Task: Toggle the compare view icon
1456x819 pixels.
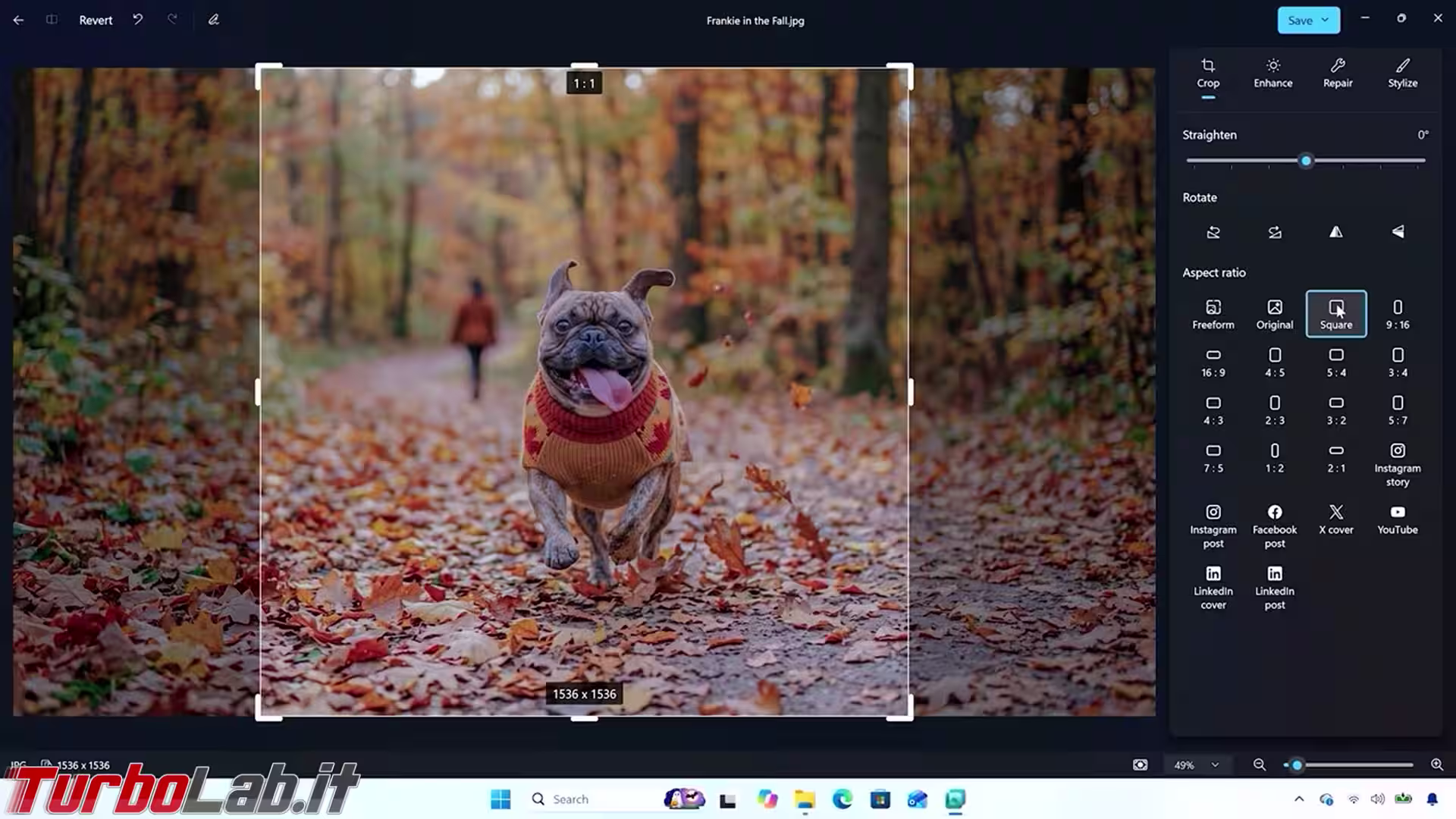Action: pyautogui.click(x=52, y=20)
